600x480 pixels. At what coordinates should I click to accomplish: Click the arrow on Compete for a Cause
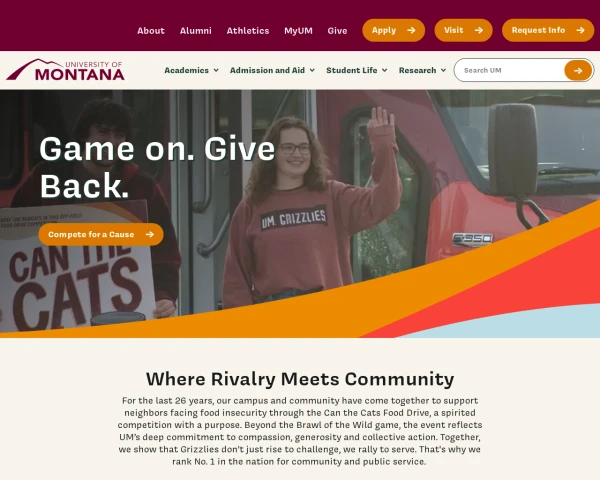[x=150, y=234]
